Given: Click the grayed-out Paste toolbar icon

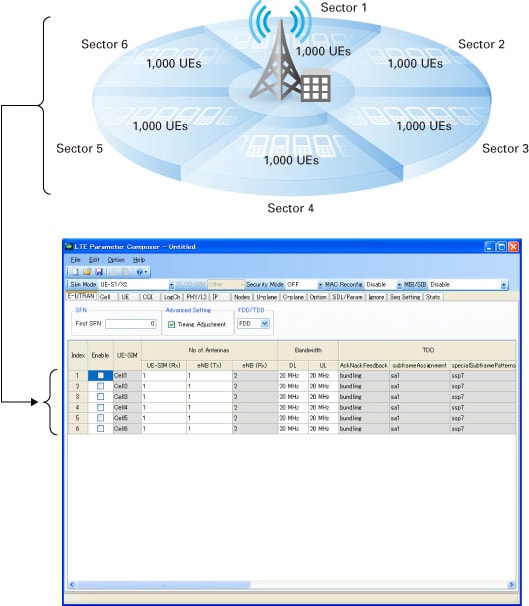Looking at the screenshot, I should 126,272.
